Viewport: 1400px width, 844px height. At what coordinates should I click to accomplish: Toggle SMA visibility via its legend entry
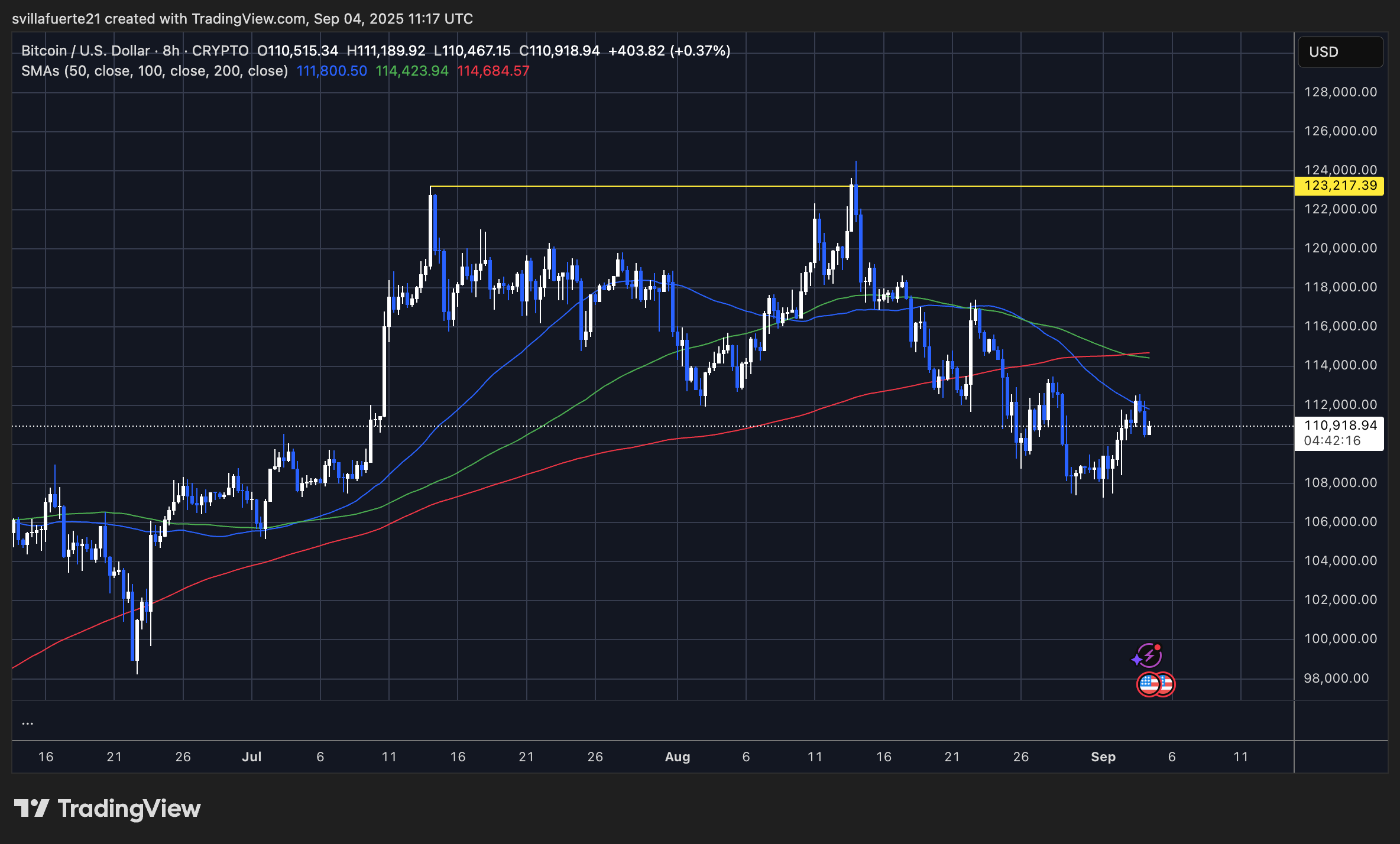(154, 70)
